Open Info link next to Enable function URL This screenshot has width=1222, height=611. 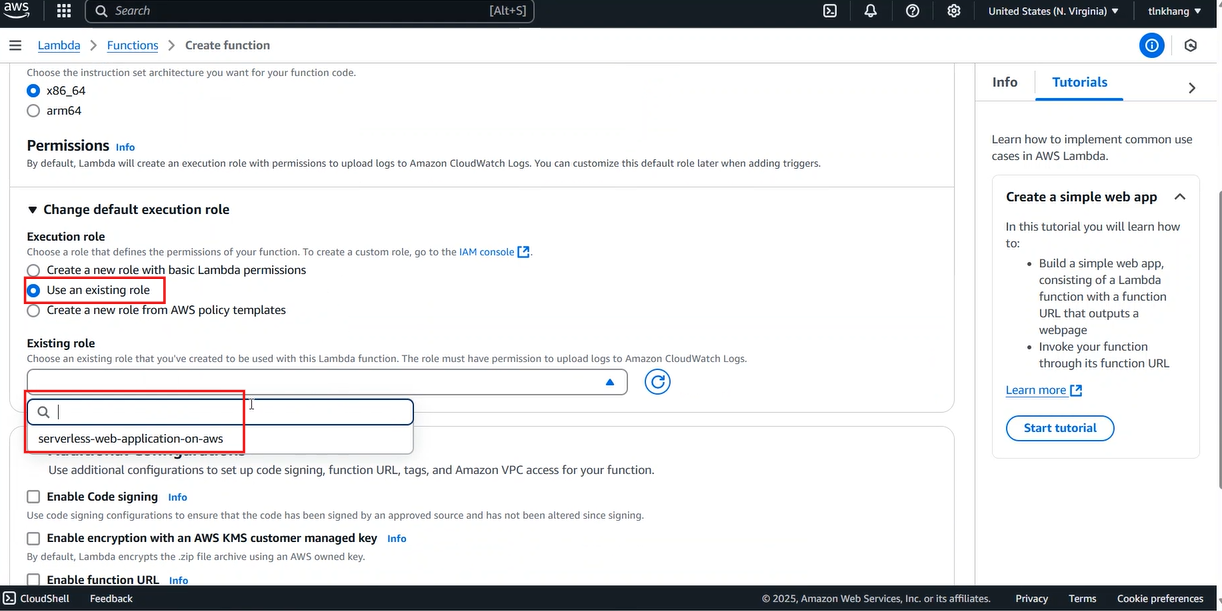(178, 580)
